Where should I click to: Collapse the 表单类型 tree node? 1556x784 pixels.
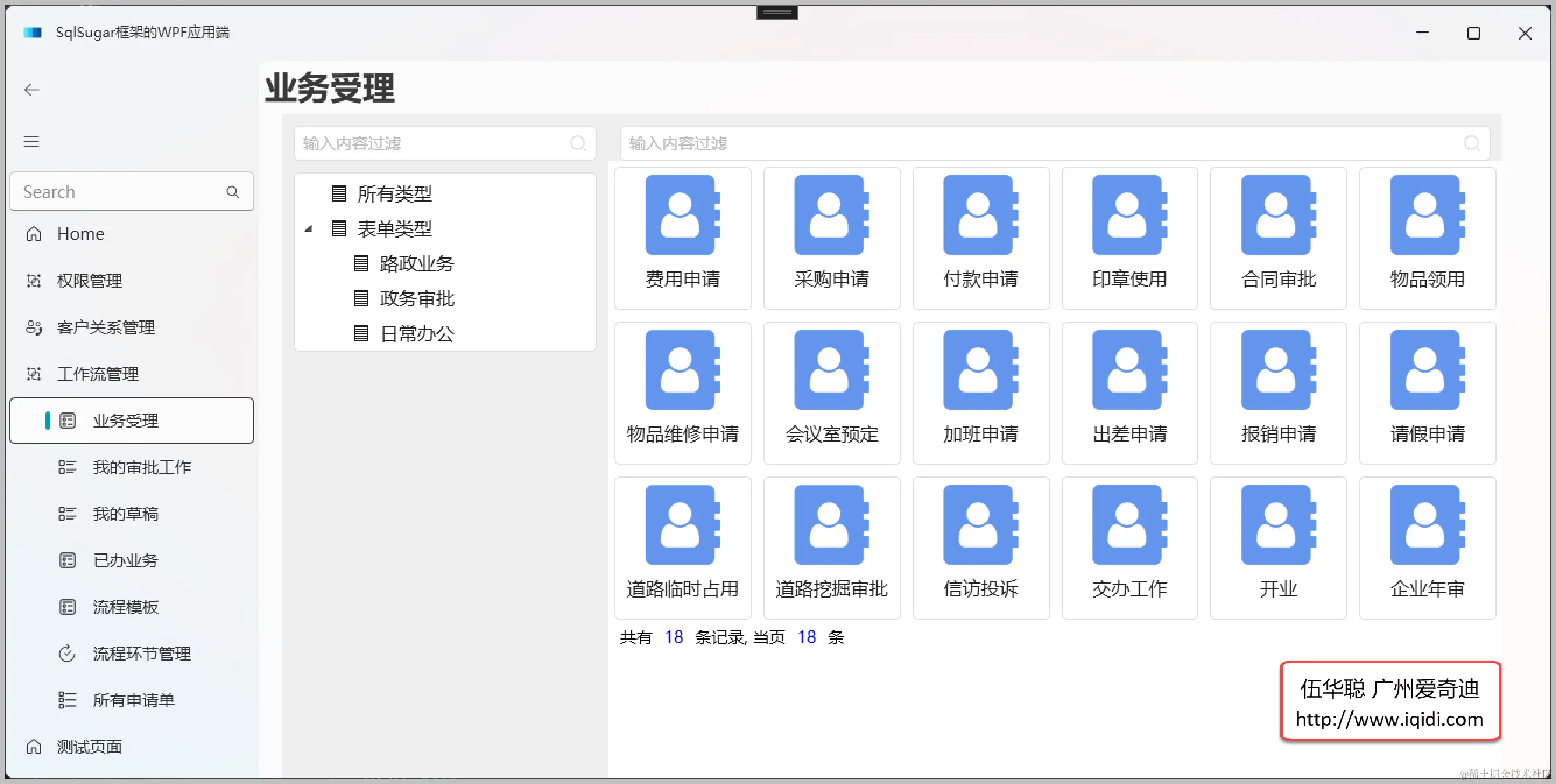click(x=309, y=229)
